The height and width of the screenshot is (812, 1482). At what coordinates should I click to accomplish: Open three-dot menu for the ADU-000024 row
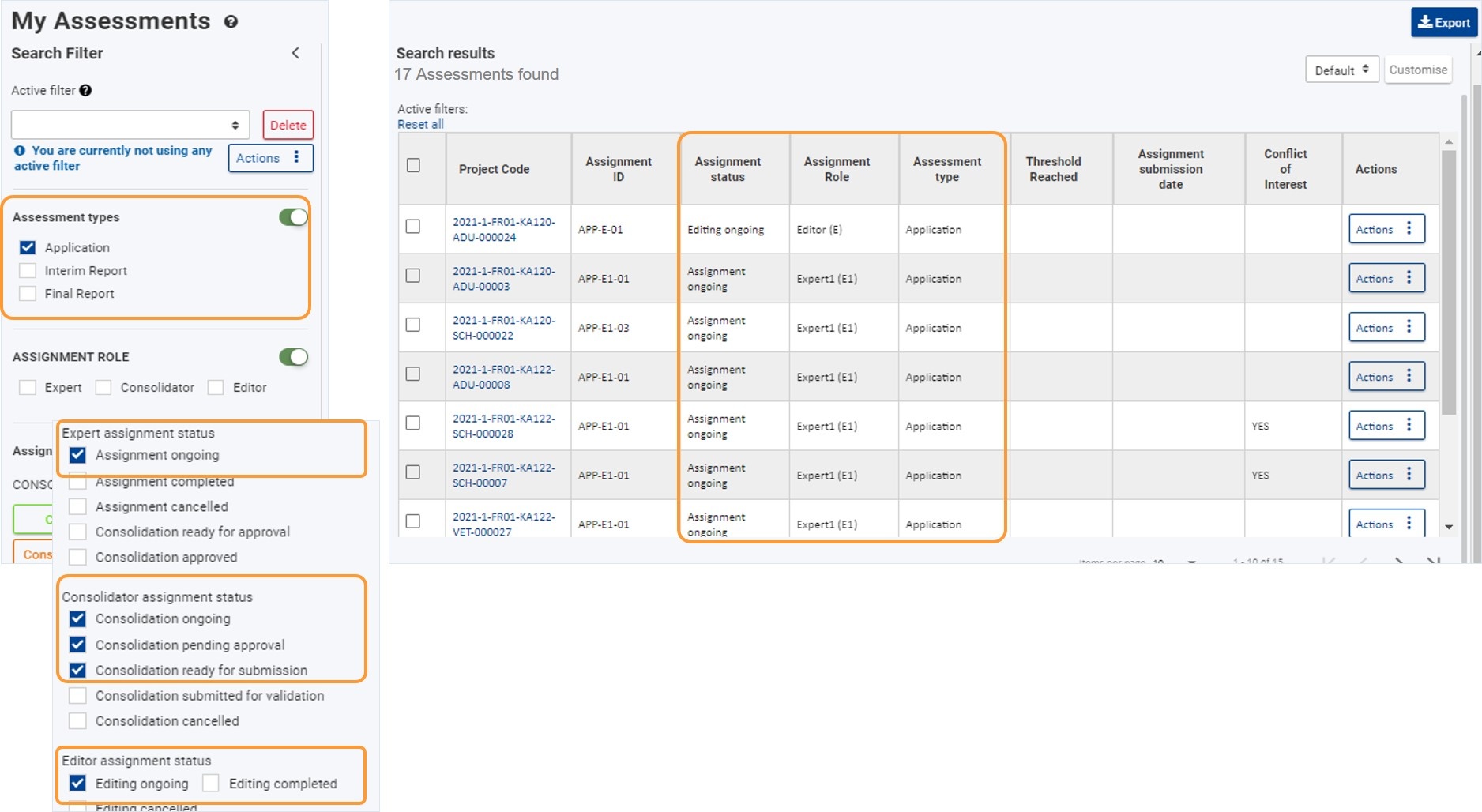[1409, 228]
